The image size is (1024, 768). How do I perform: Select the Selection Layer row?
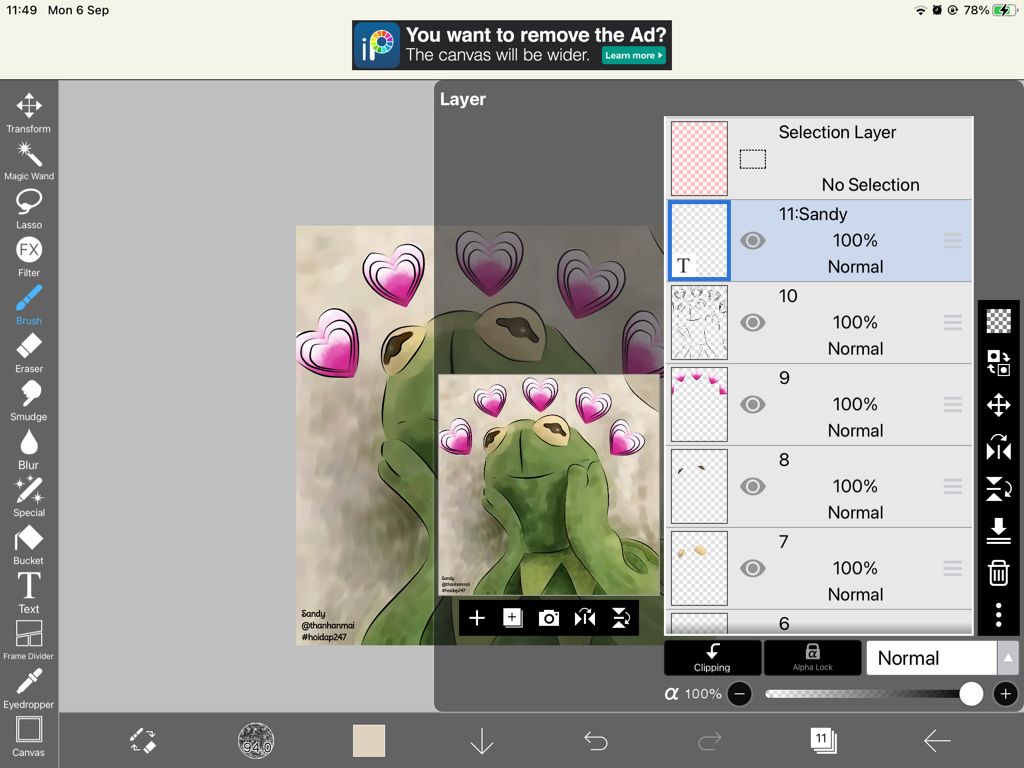click(820, 159)
